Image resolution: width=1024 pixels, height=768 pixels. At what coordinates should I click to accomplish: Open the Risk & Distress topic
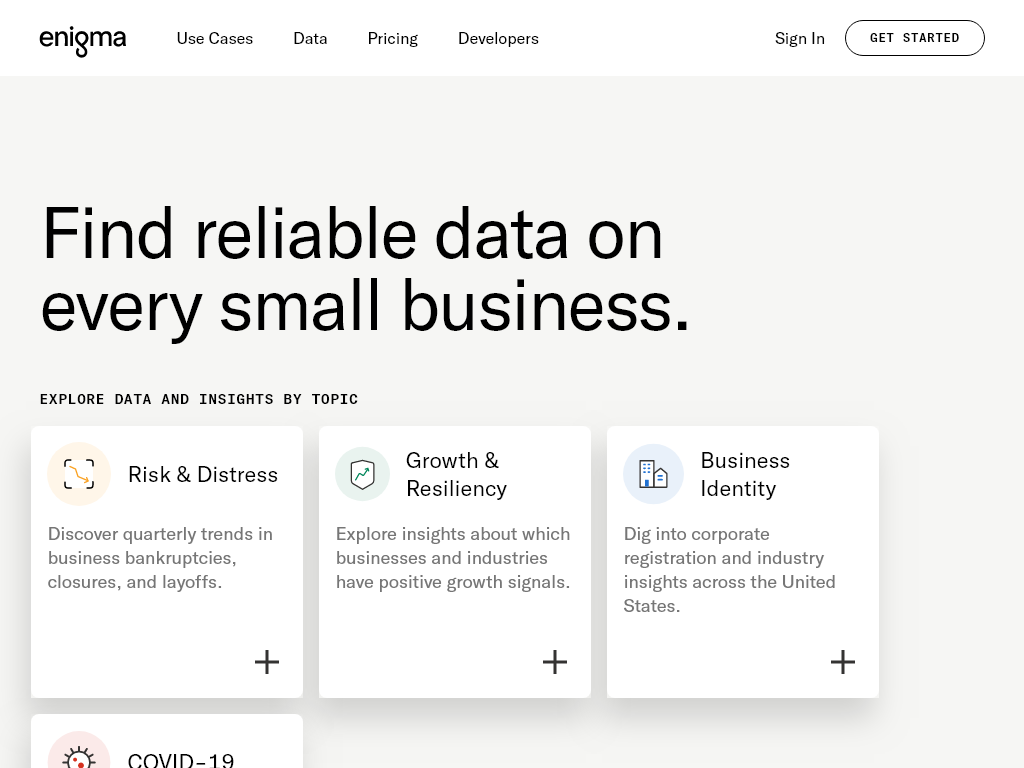[203, 474]
